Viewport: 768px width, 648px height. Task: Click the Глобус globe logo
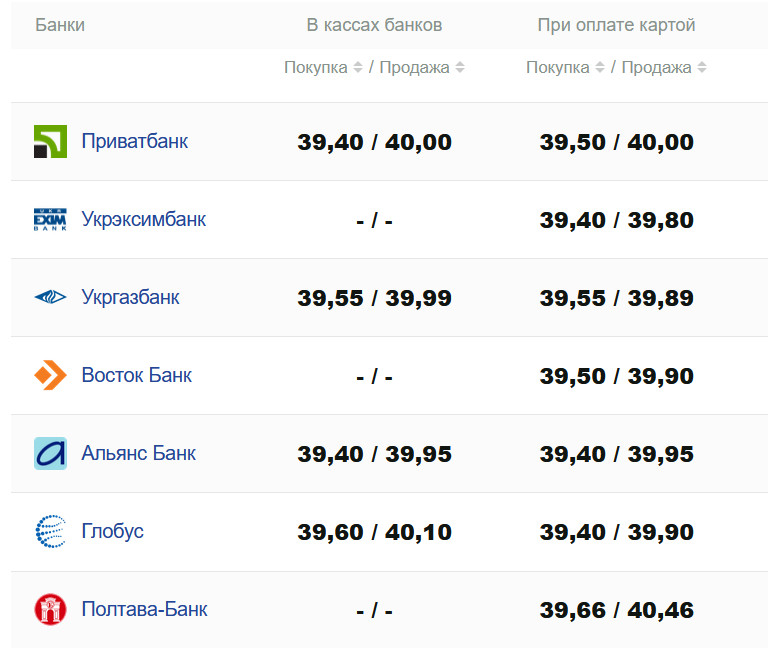pos(50,531)
